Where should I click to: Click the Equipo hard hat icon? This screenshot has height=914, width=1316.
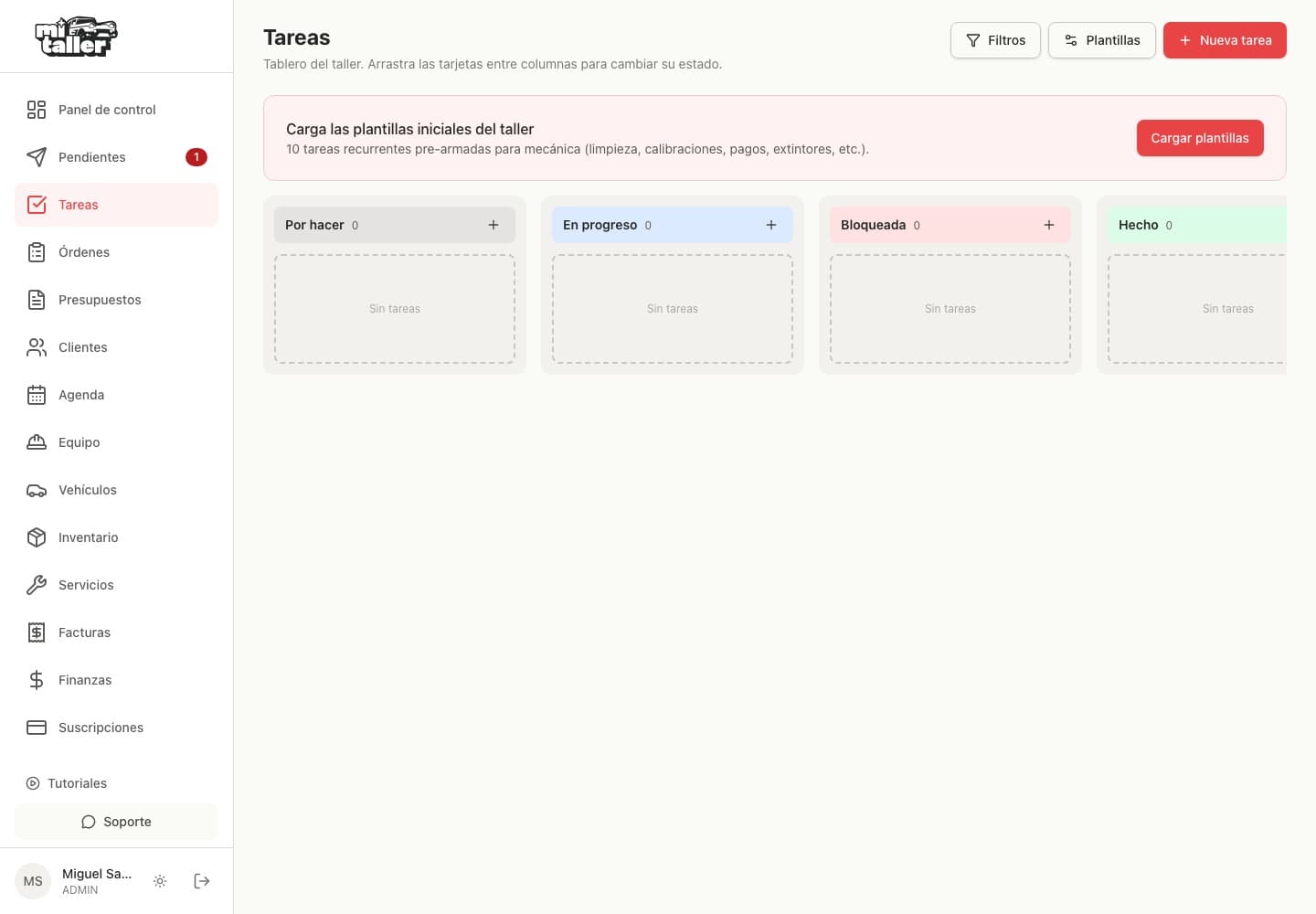pyautogui.click(x=37, y=442)
